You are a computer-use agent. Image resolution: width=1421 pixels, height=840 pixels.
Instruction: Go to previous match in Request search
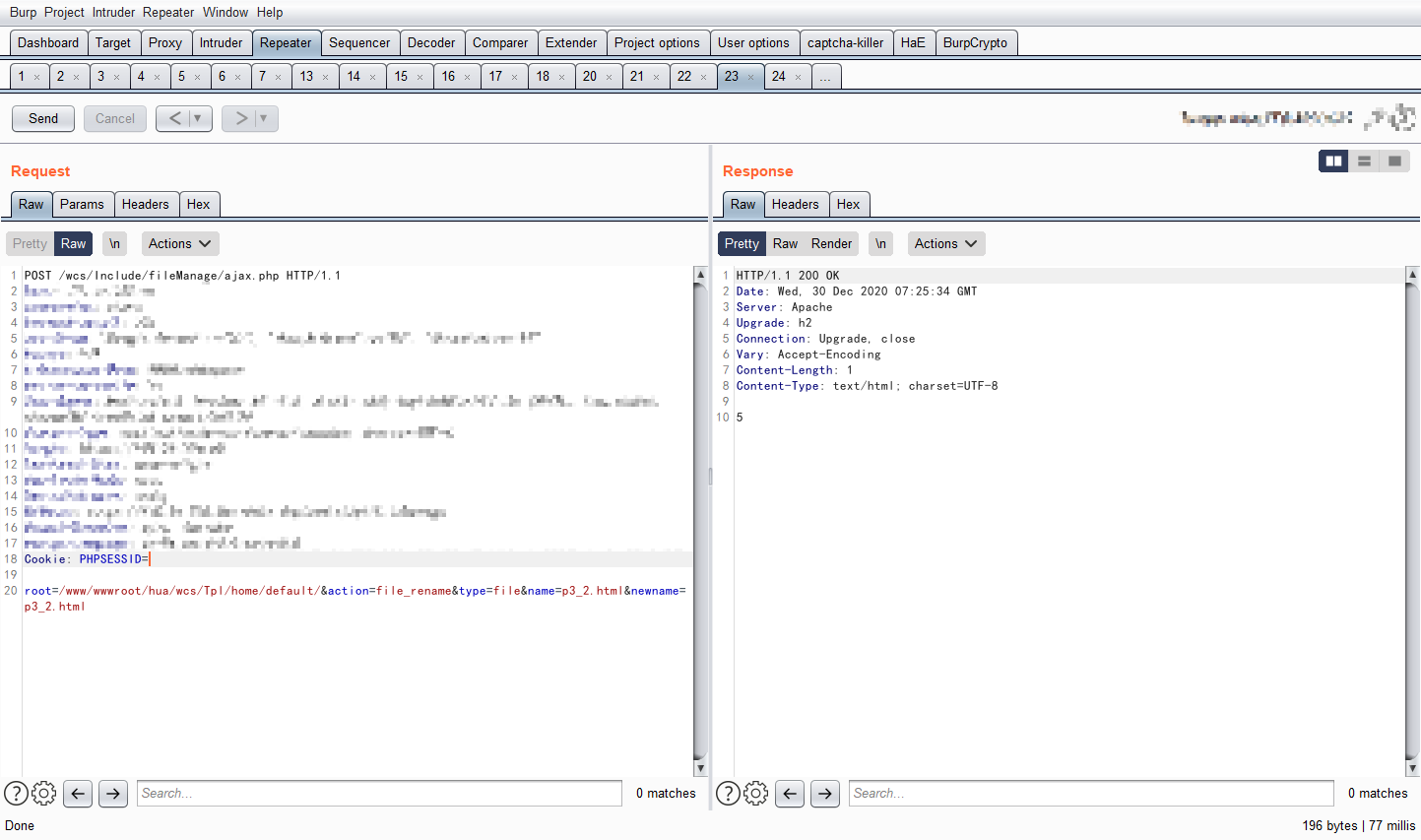coord(78,793)
